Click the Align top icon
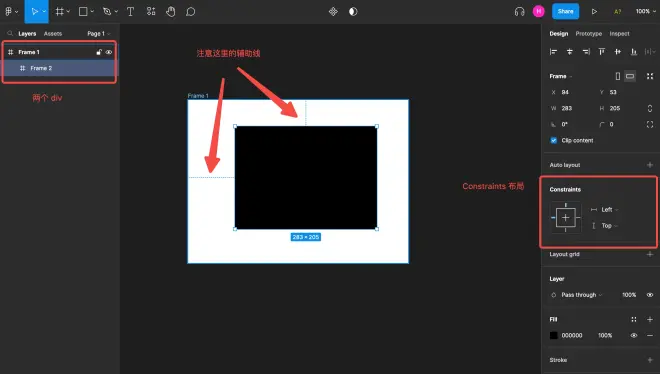The height and width of the screenshot is (374, 660). point(602,52)
